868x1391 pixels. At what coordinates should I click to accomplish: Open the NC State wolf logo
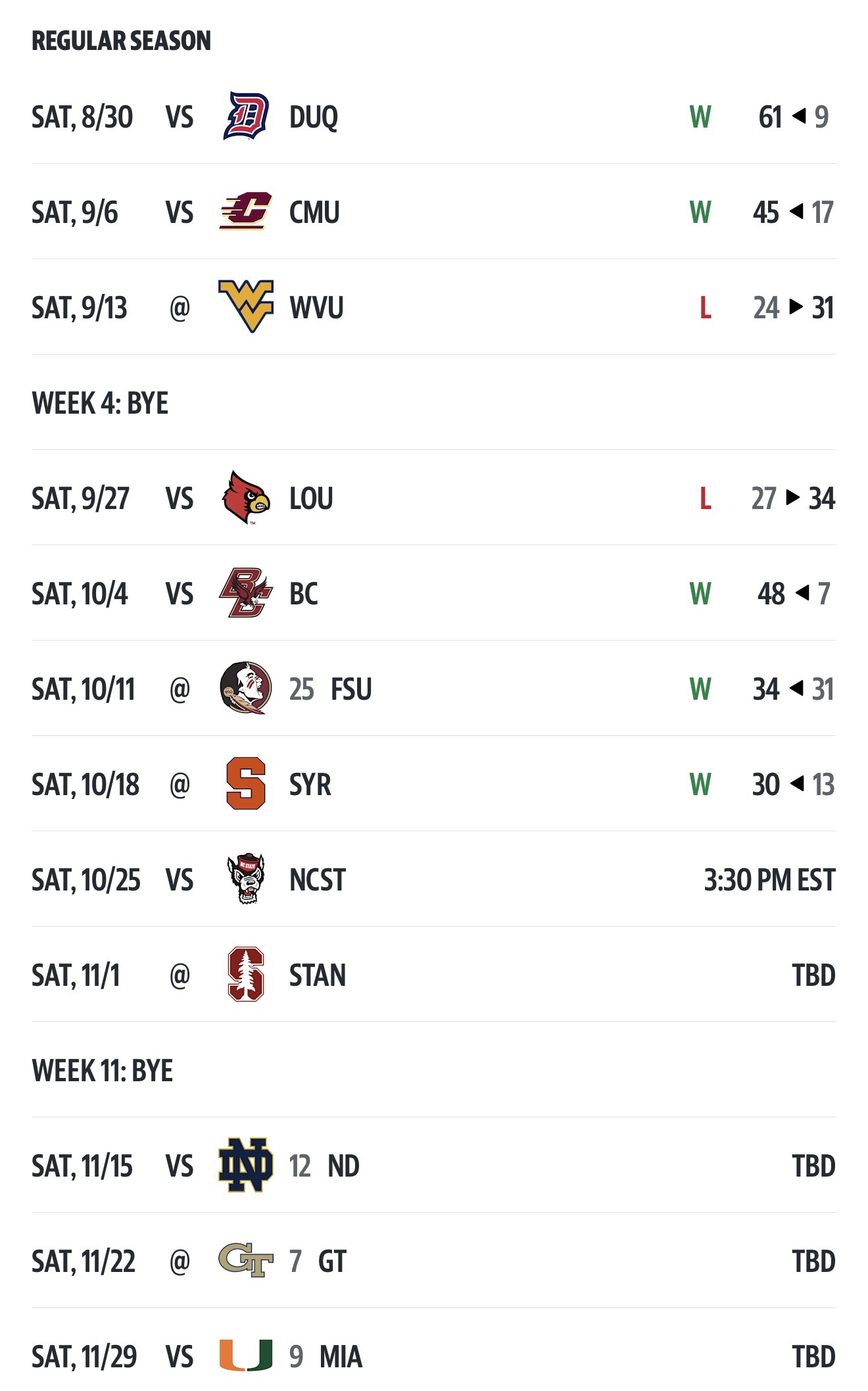click(x=245, y=879)
